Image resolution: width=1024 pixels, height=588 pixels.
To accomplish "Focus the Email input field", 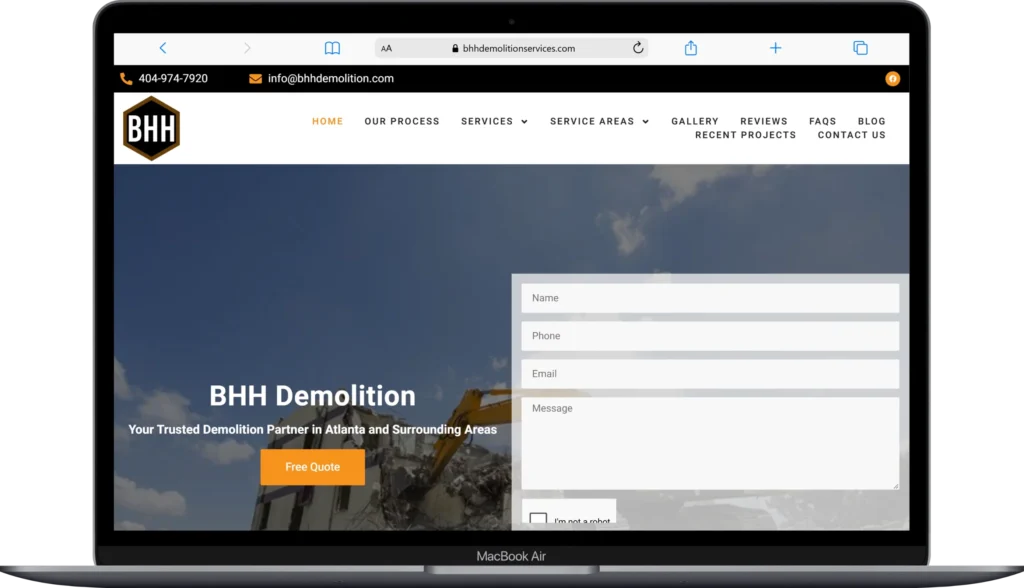I will click(710, 374).
